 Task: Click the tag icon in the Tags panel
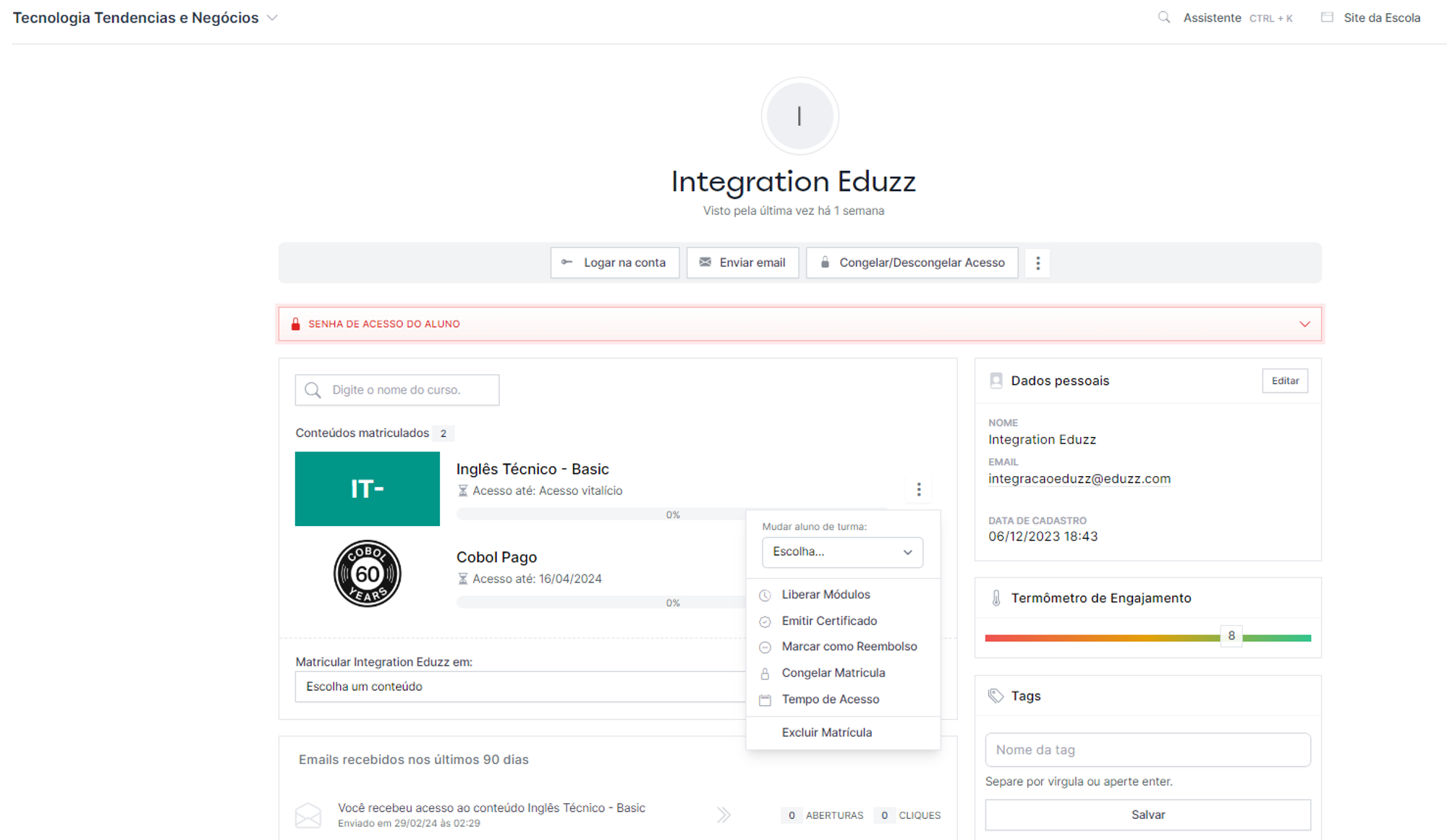tap(996, 696)
